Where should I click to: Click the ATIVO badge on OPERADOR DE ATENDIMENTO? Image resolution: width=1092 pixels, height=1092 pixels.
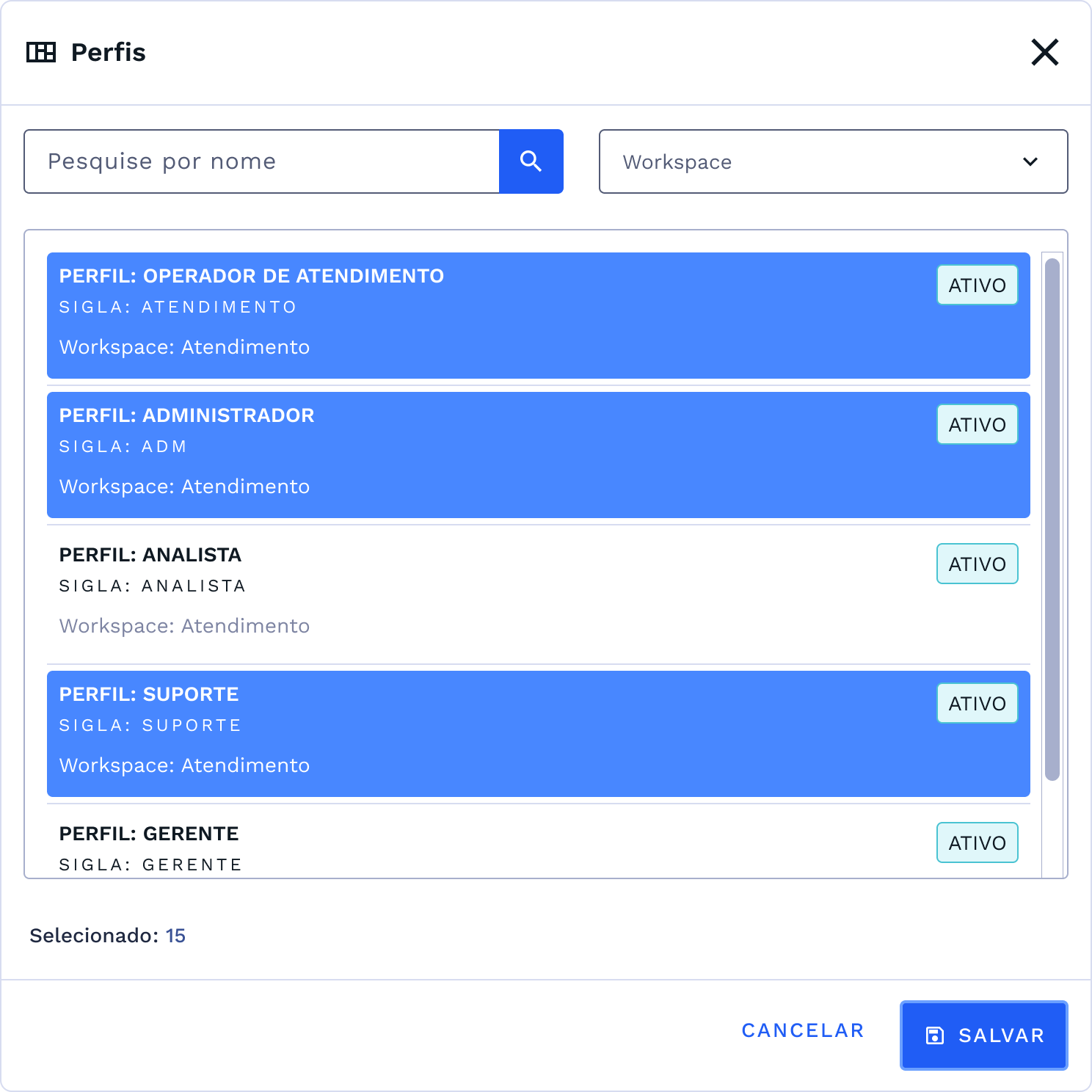(977, 285)
